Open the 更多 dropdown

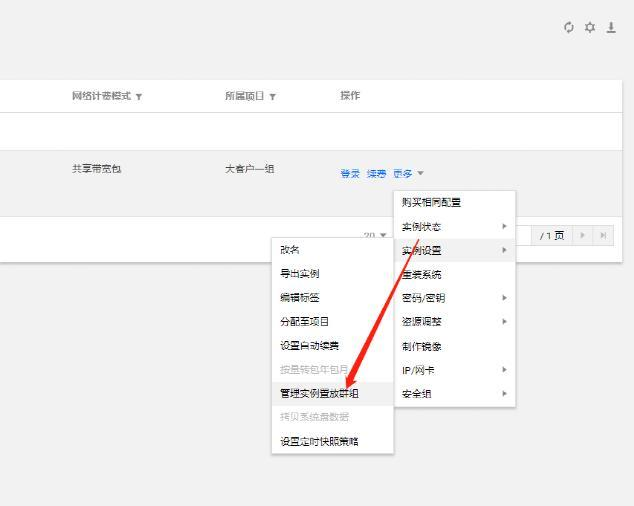(x=408, y=174)
